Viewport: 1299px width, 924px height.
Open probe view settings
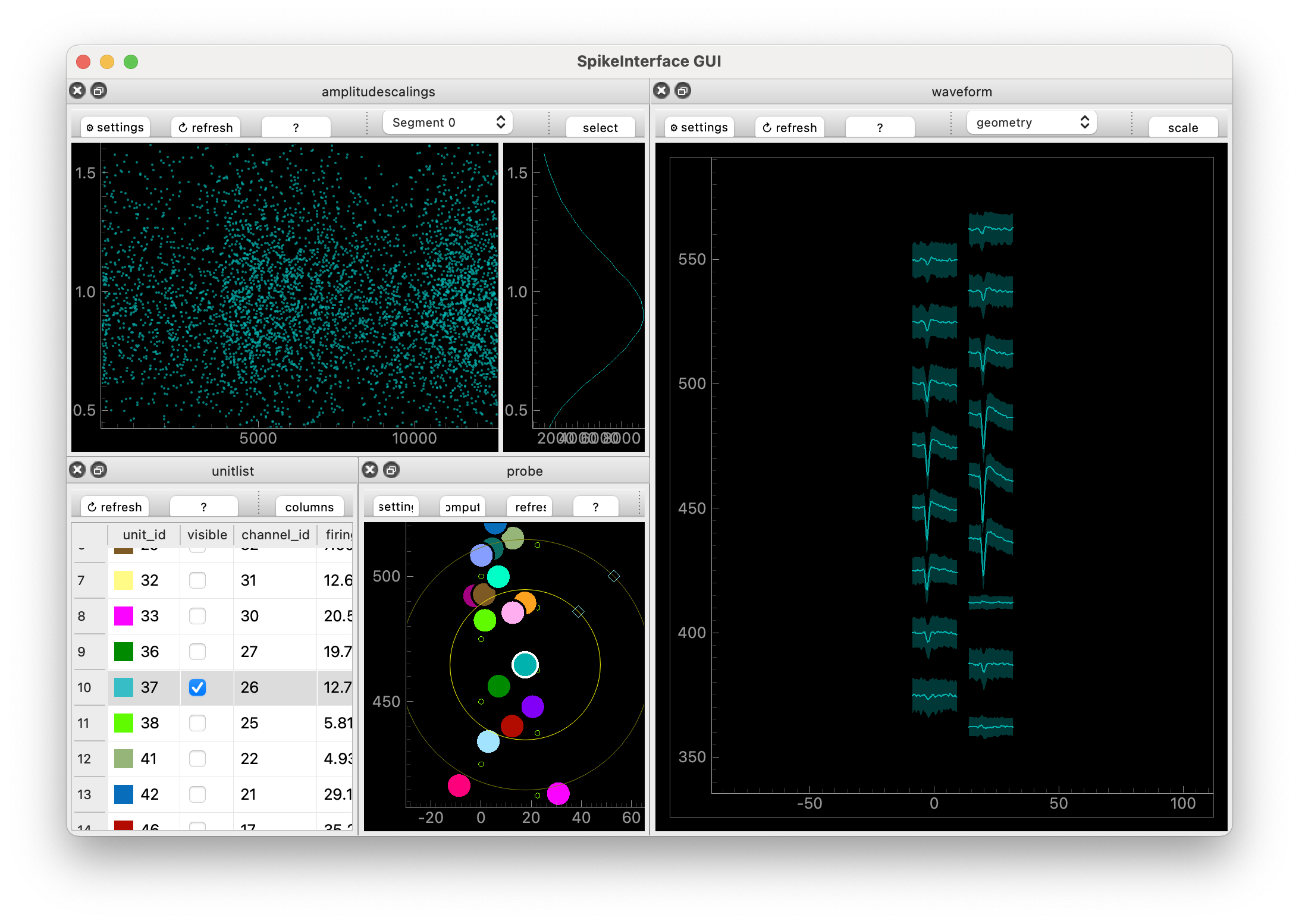tap(396, 507)
